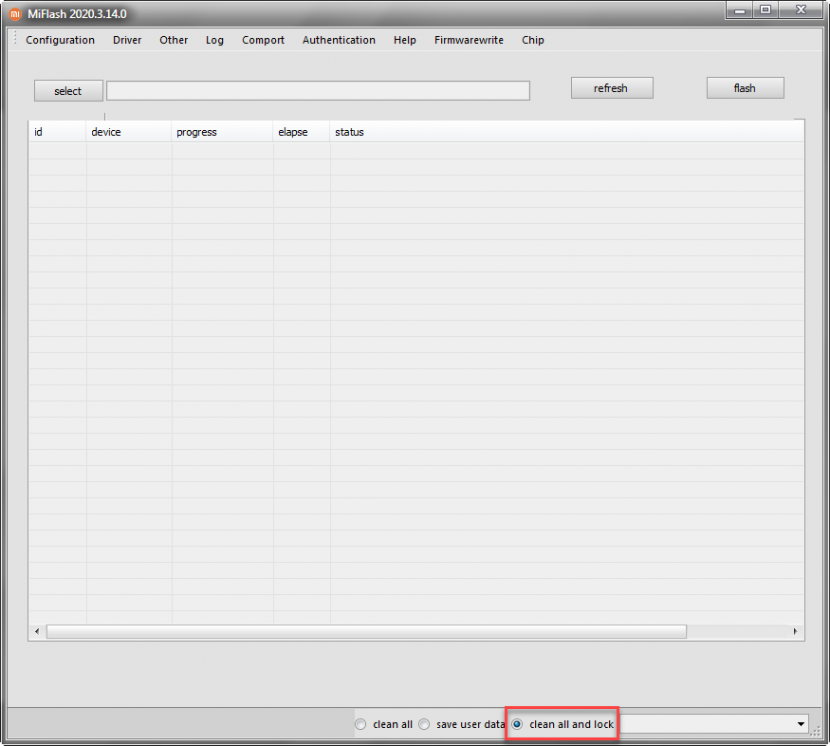Click the 'status' column header

[x=350, y=132]
